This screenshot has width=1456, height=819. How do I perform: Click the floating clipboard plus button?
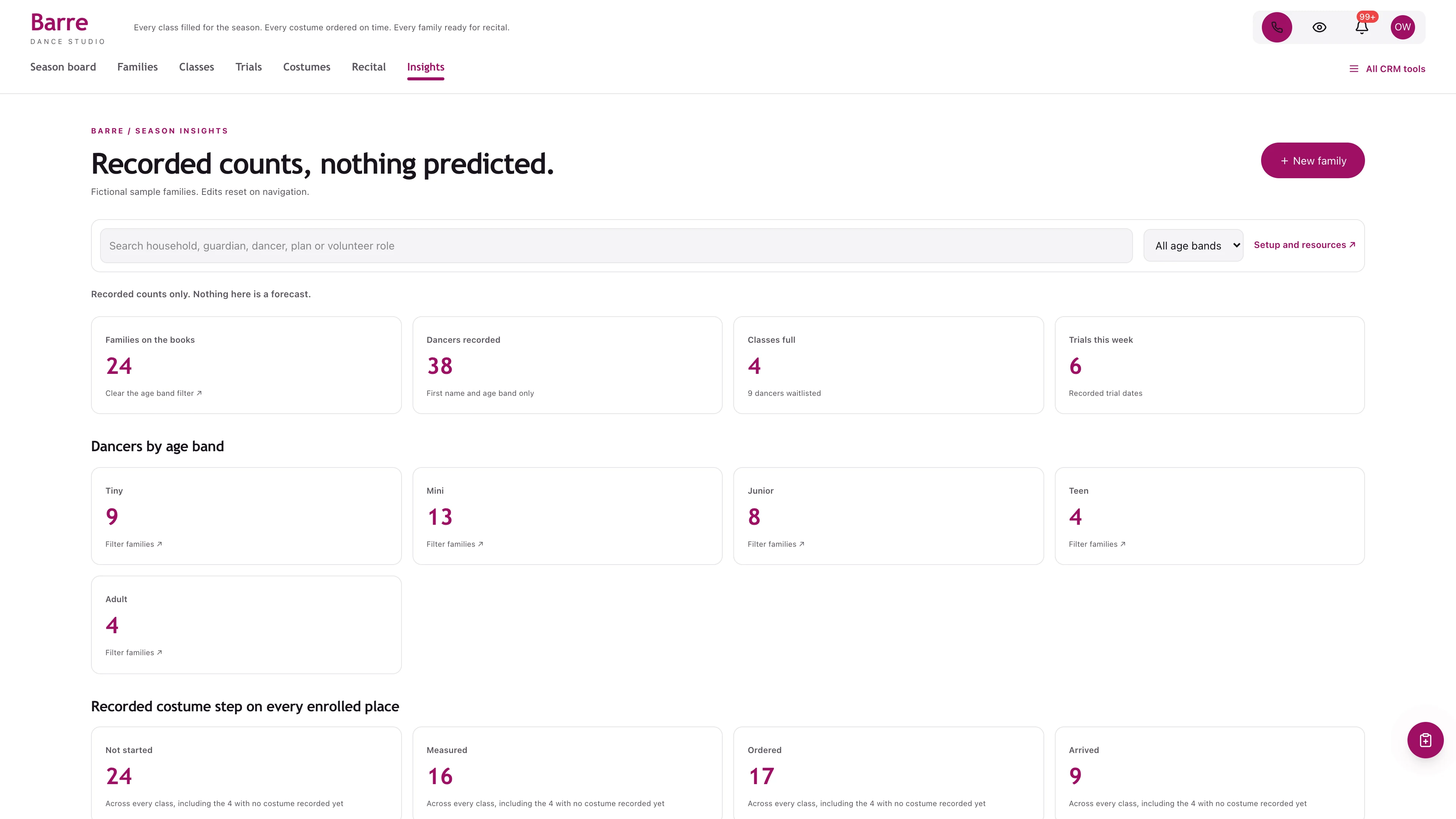(1425, 740)
